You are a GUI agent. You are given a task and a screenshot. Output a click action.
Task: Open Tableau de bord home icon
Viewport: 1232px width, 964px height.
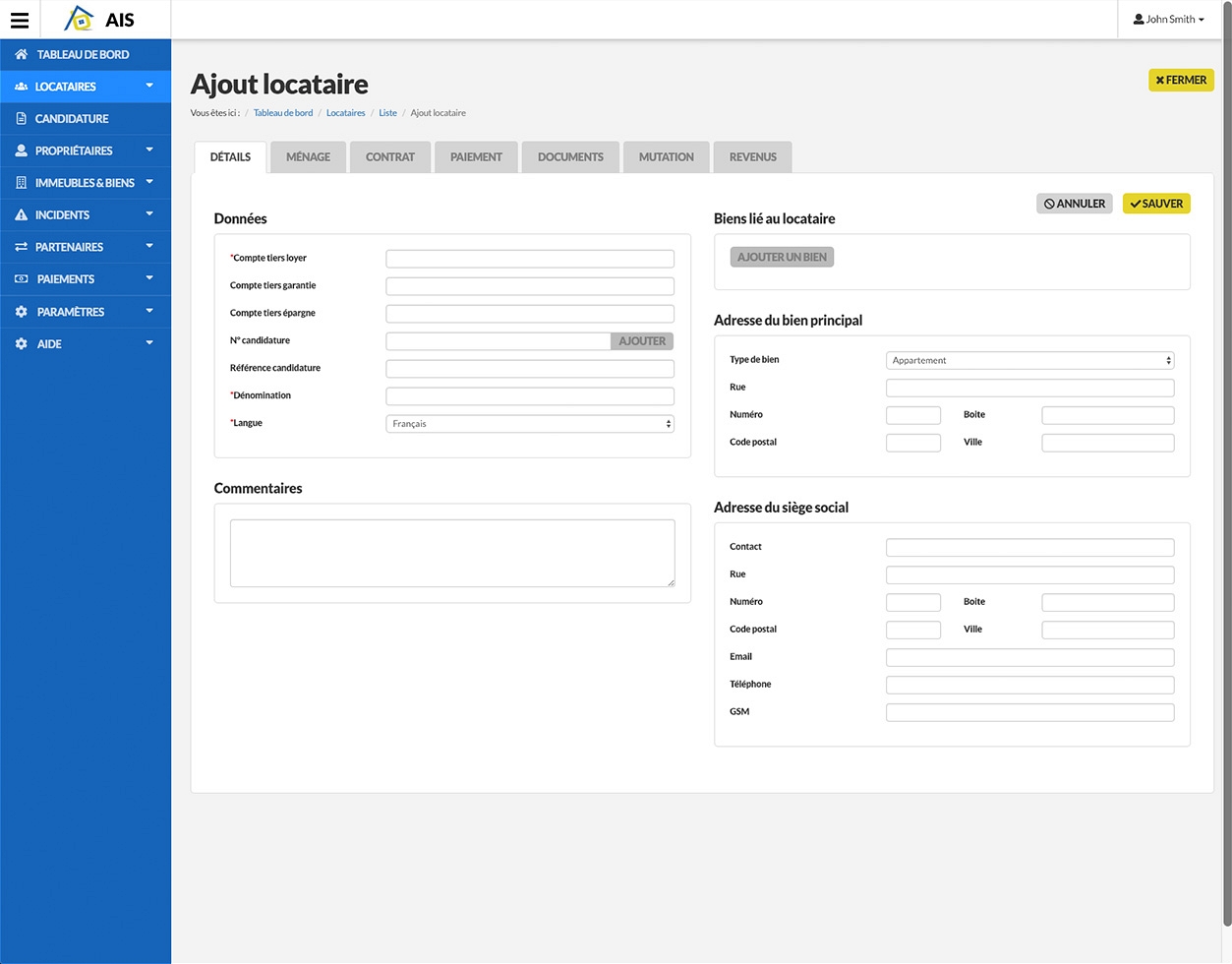pos(21,54)
